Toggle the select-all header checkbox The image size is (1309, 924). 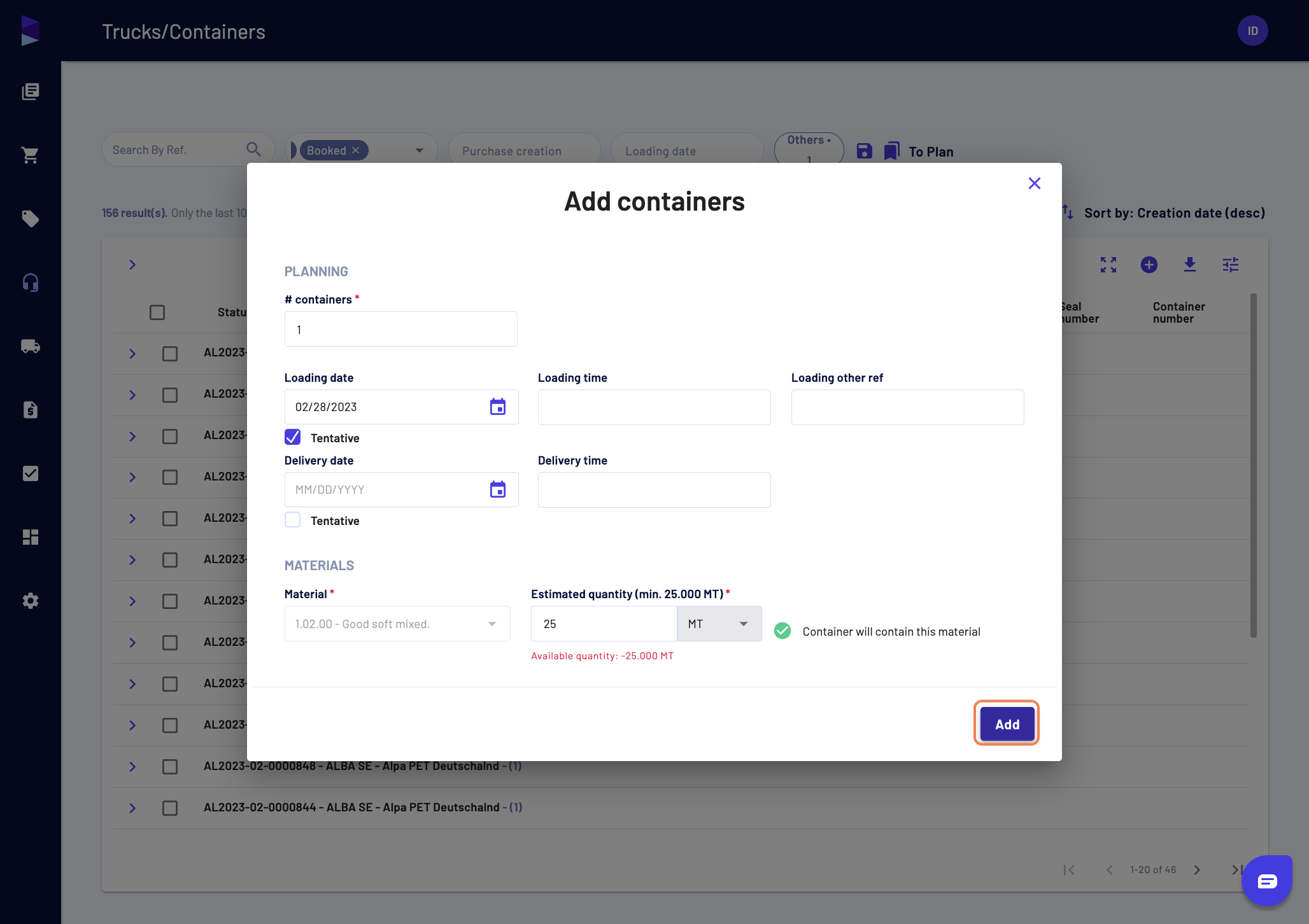[x=157, y=312]
